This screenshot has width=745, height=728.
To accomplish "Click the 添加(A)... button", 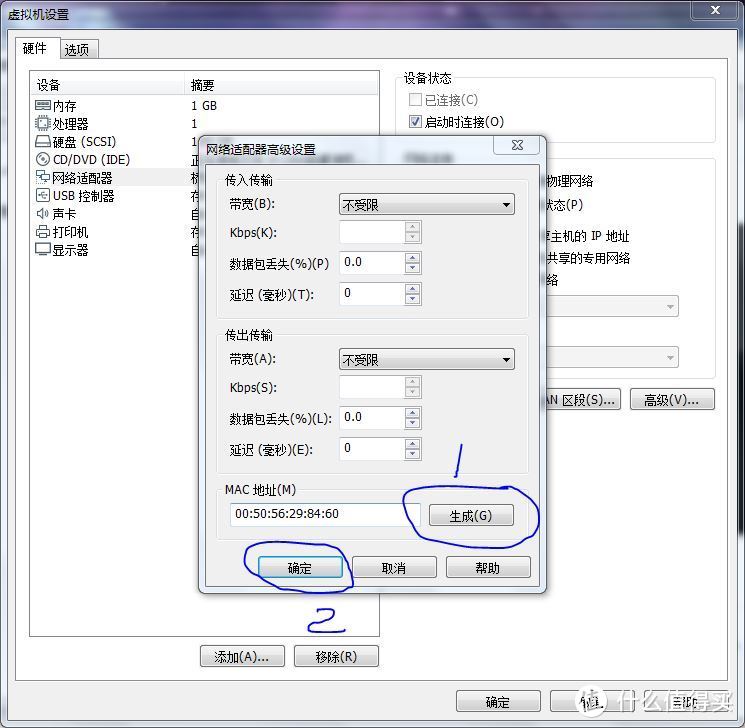I will pos(242,657).
